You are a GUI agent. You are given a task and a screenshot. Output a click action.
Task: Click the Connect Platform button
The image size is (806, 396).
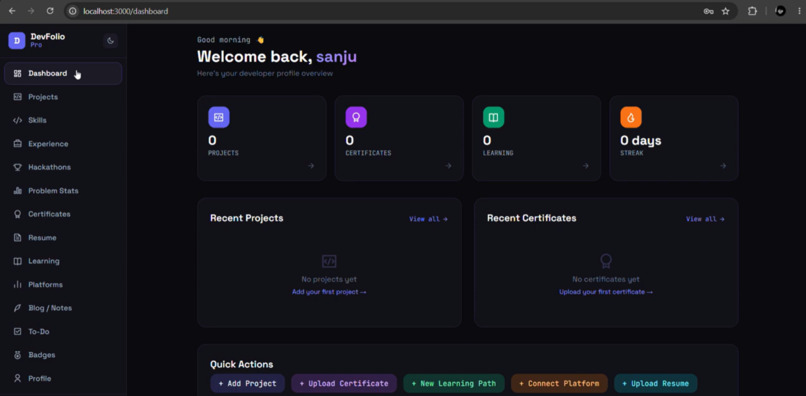[x=559, y=384]
